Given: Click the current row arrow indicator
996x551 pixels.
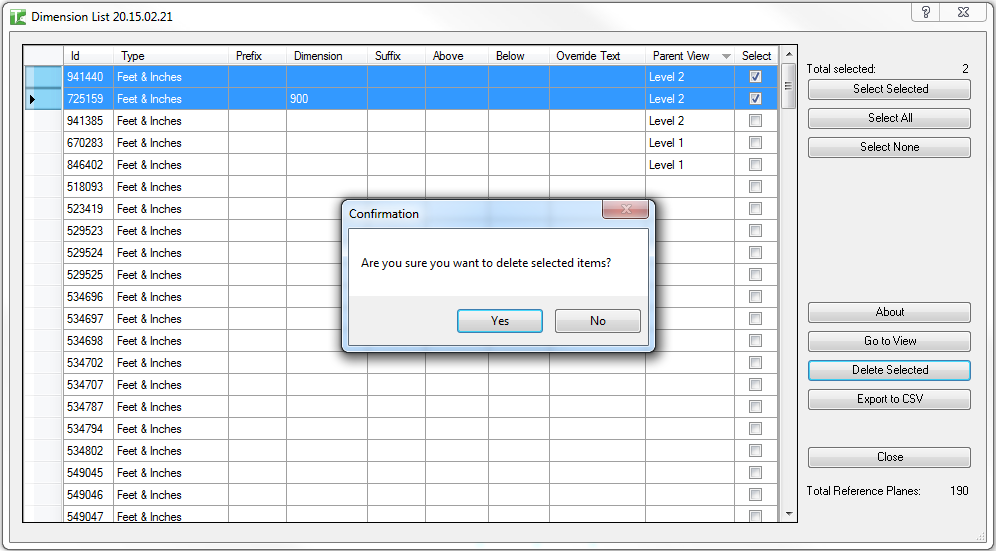Looking at the screenshot, I should (x=32, y=99).
